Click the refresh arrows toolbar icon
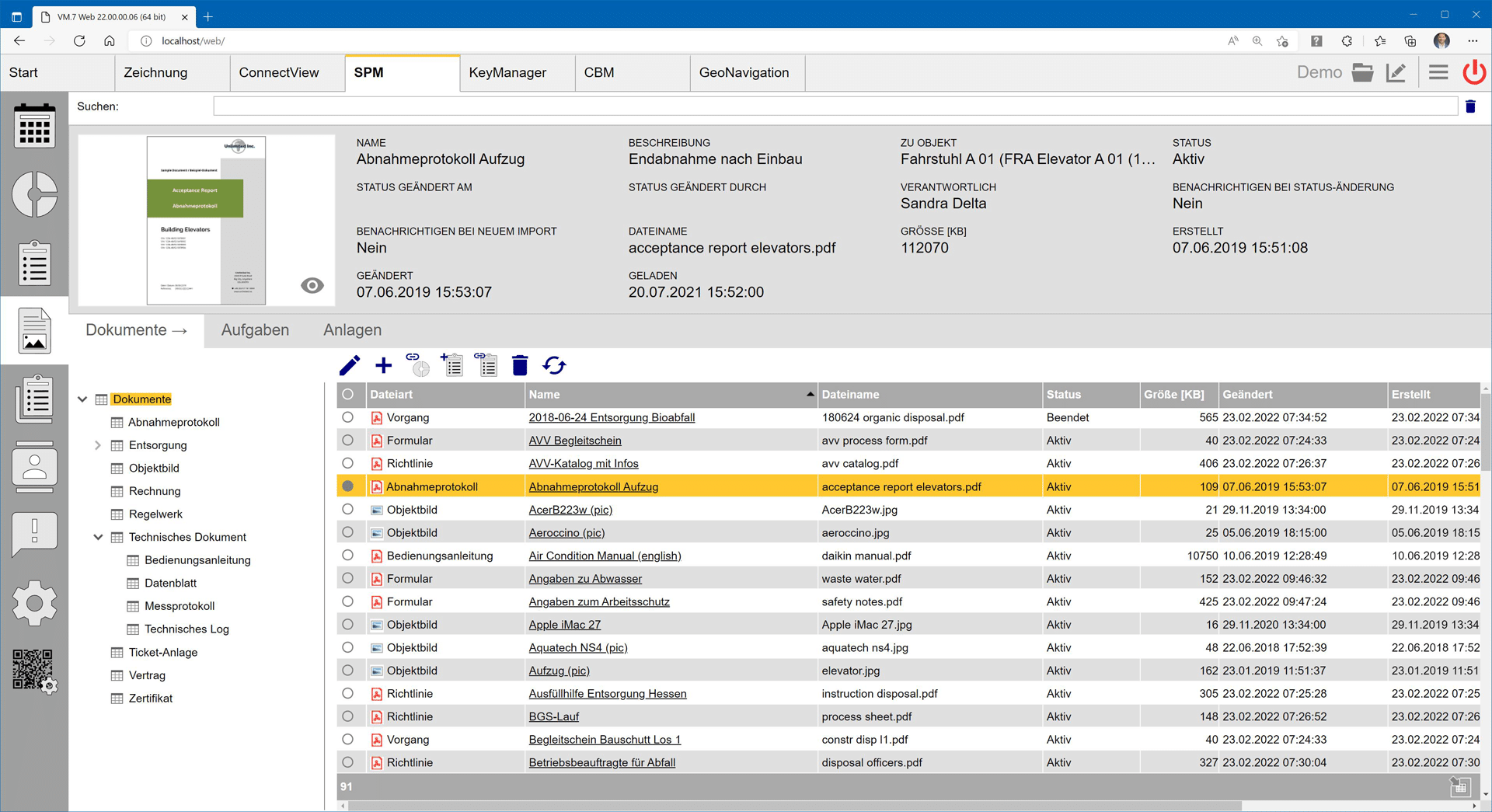Screen dimensions: 1492x812 tap(554, 365)
